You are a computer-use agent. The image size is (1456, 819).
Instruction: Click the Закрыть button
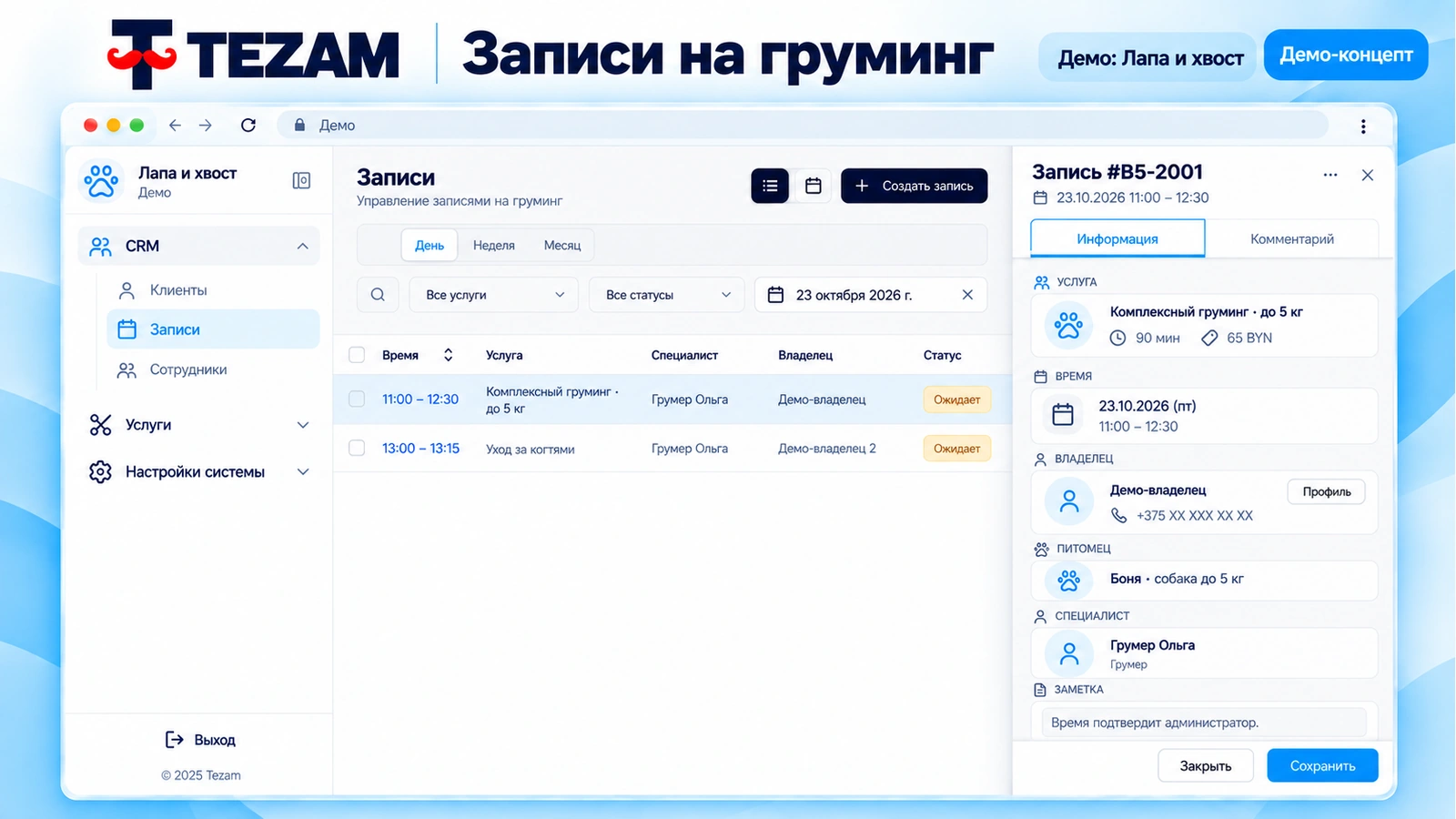tap(1206, 766)
